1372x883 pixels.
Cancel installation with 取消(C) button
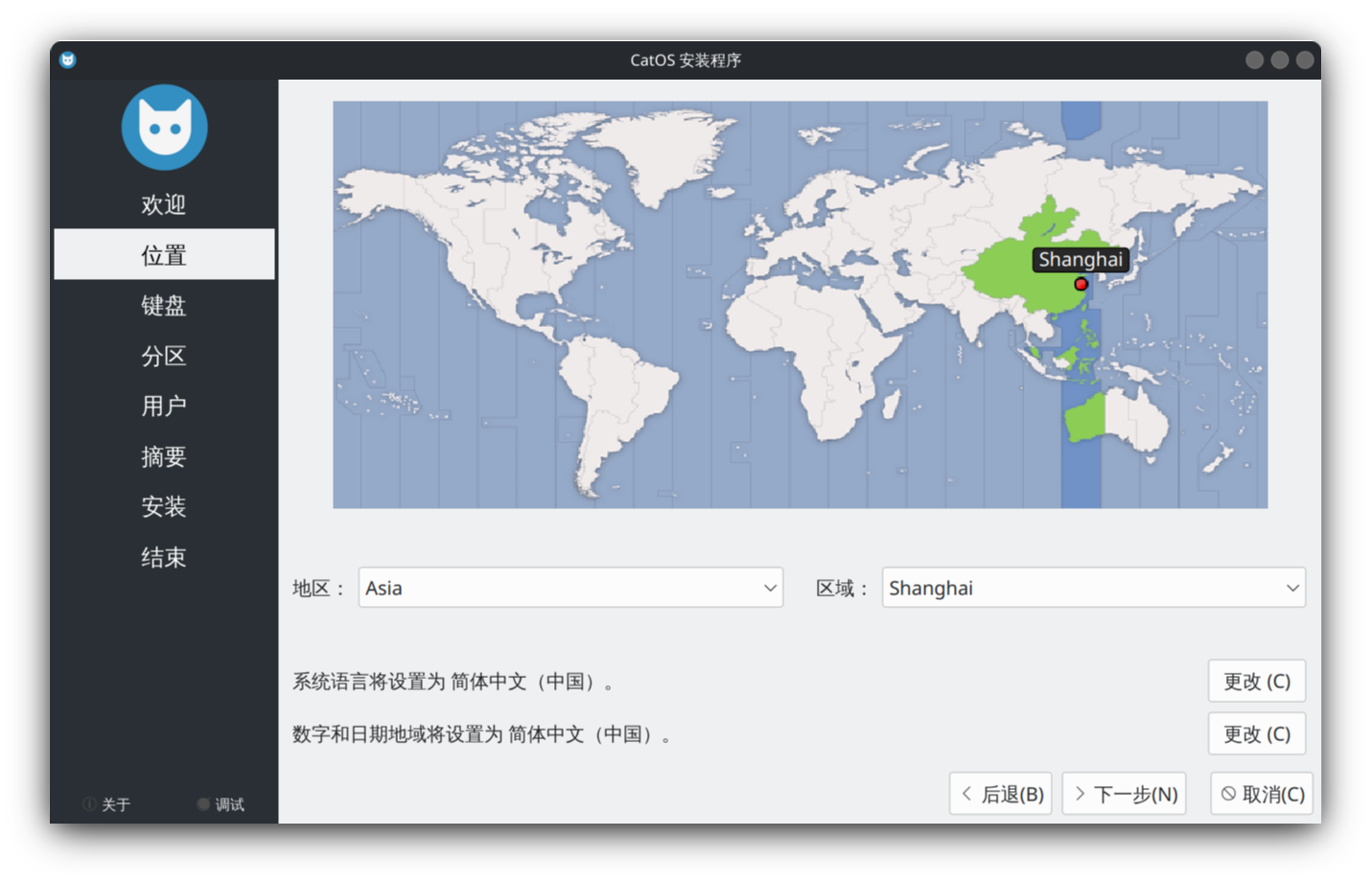coord(1261,794)
